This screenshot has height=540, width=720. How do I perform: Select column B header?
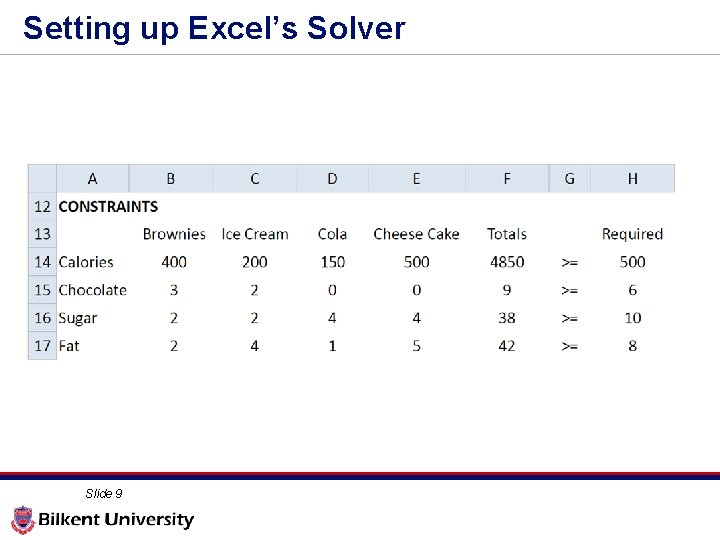(171, 179)
